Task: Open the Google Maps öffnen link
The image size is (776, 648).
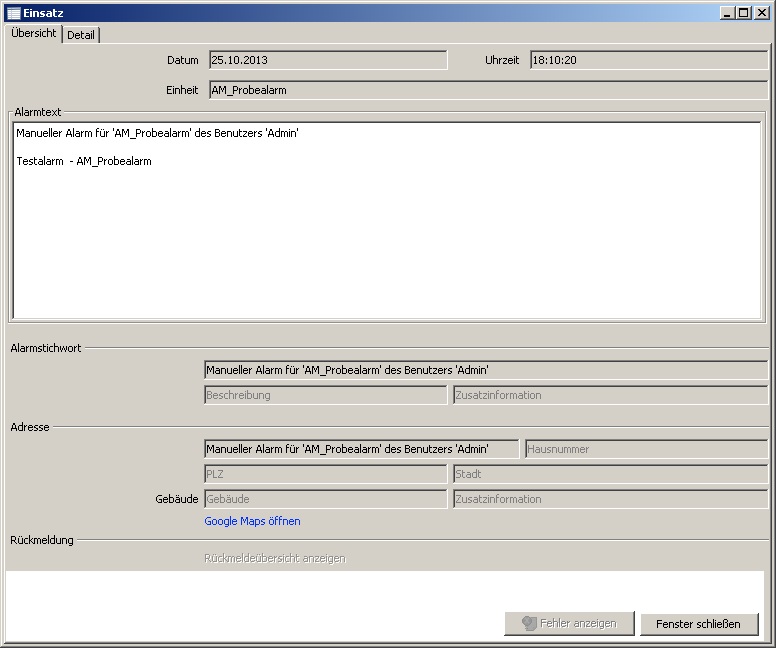Action: point(252,521)
